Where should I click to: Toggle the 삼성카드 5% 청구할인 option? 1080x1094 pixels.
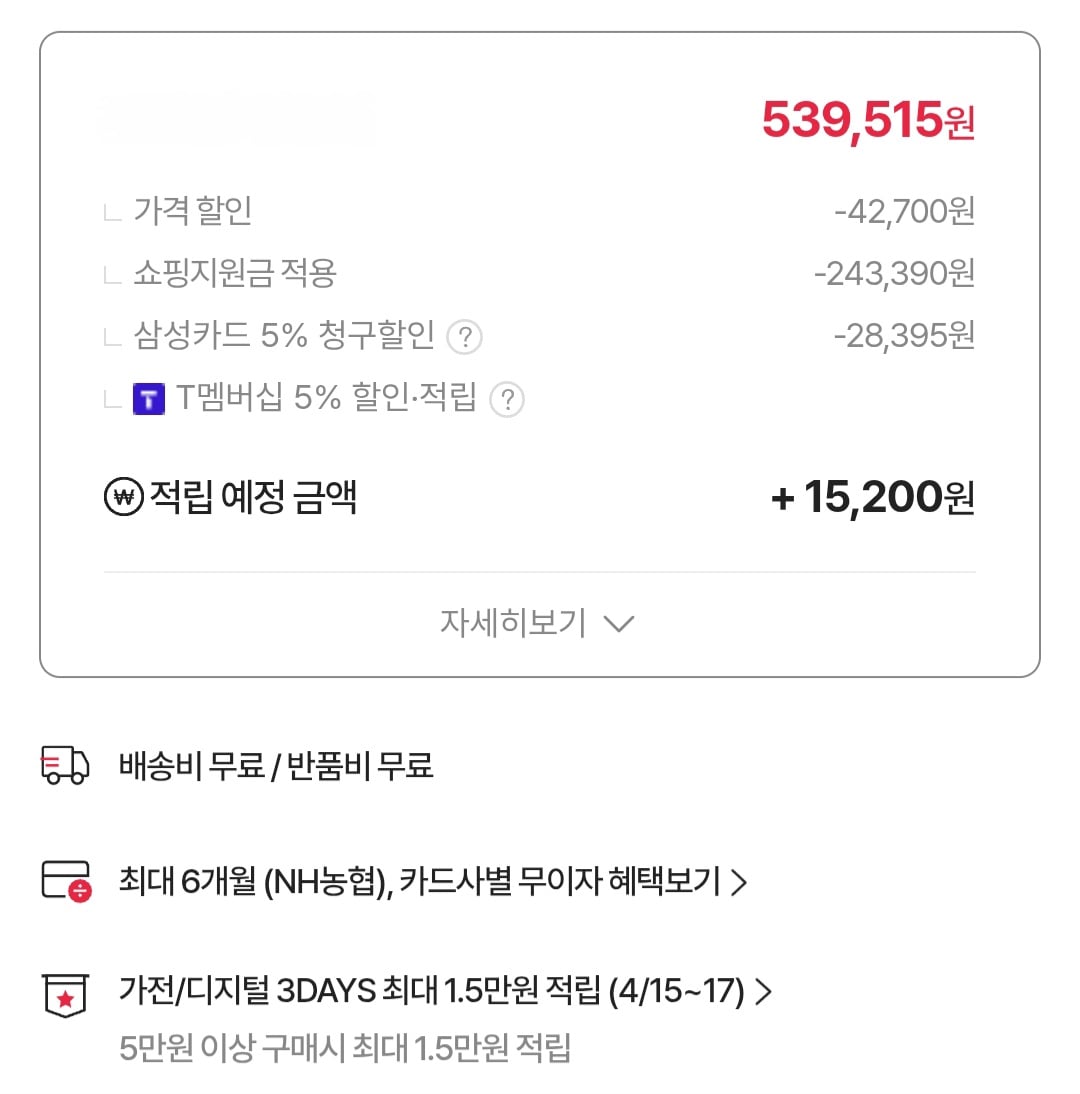click(280, 337)
